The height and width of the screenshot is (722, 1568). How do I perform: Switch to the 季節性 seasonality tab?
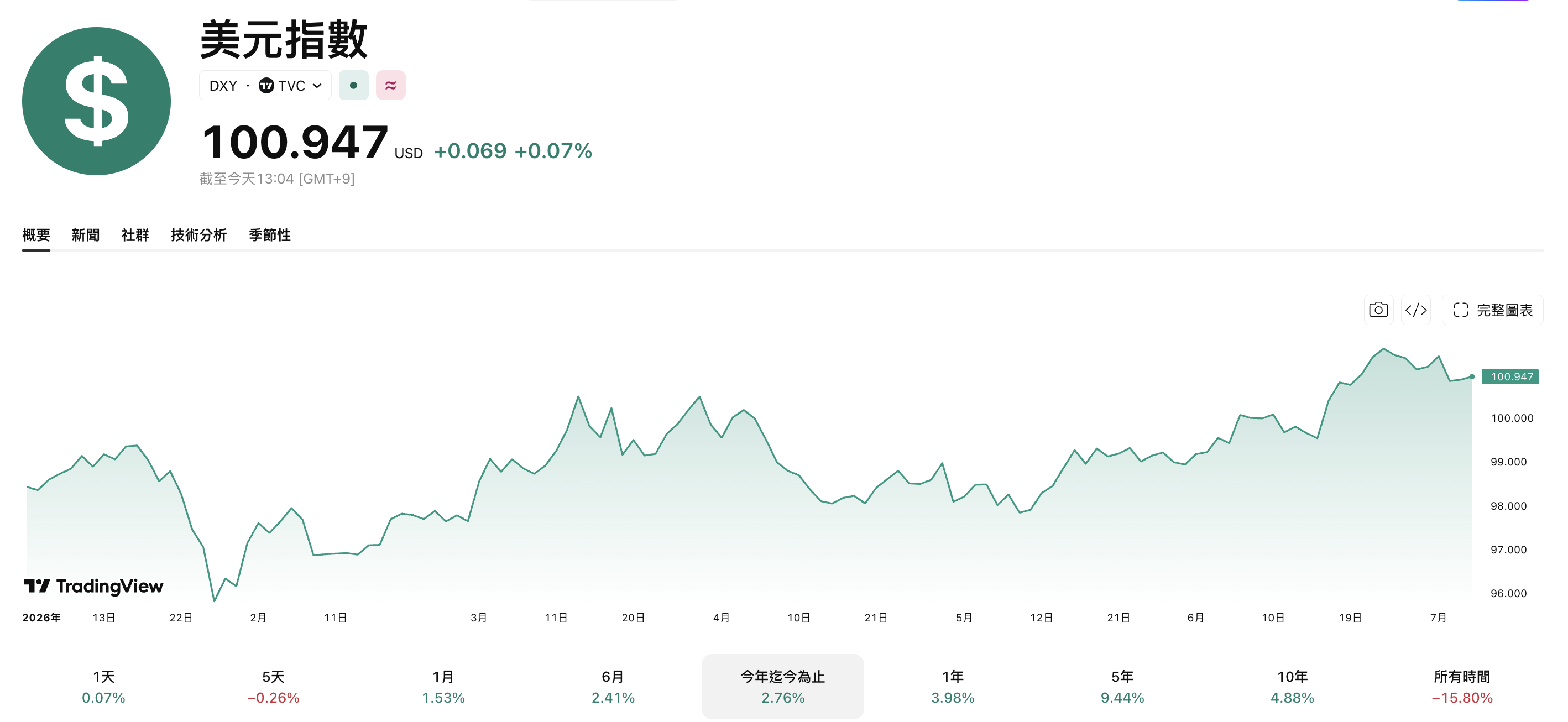coord(270,235)
